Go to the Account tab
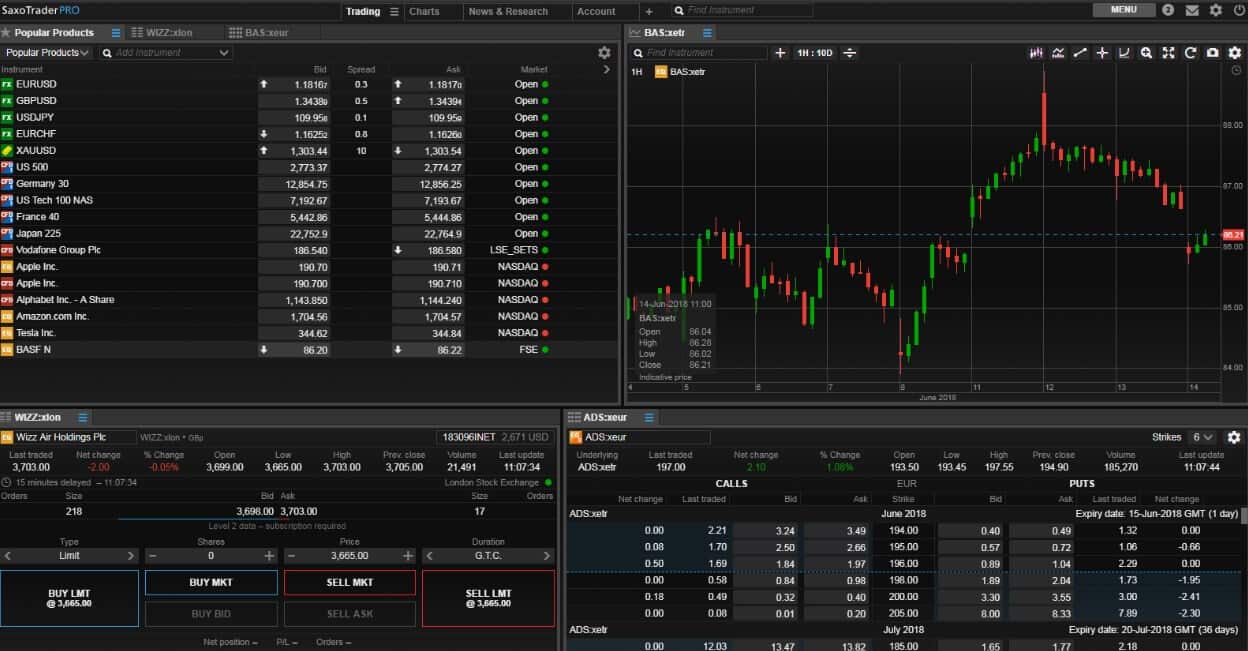Image resolution: width=1248 pixels, height=651 pixels. 596,11
